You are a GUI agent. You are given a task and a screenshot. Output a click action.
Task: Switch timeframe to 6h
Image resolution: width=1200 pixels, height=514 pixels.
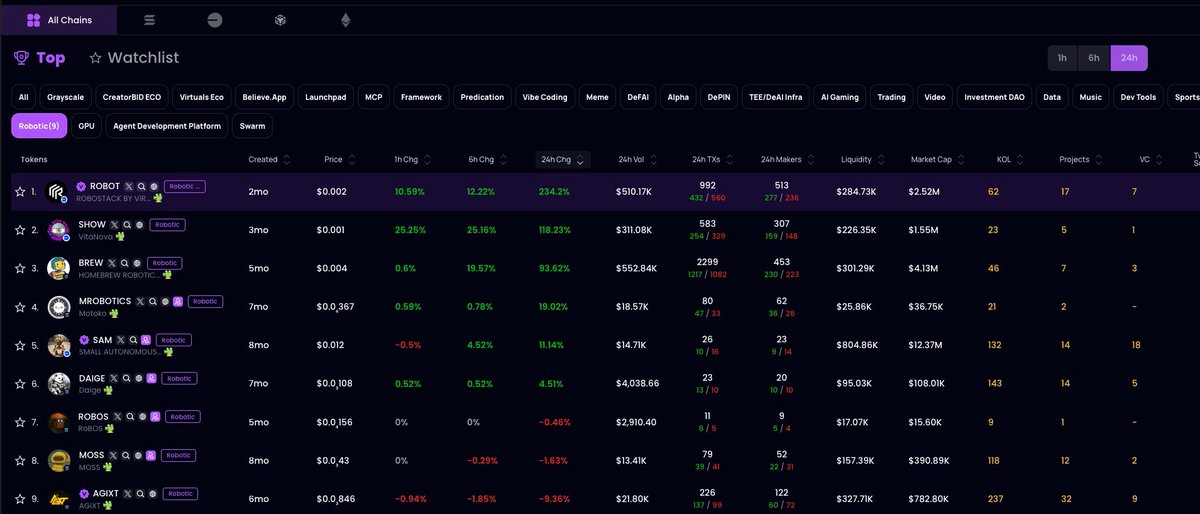[1094, 58]
